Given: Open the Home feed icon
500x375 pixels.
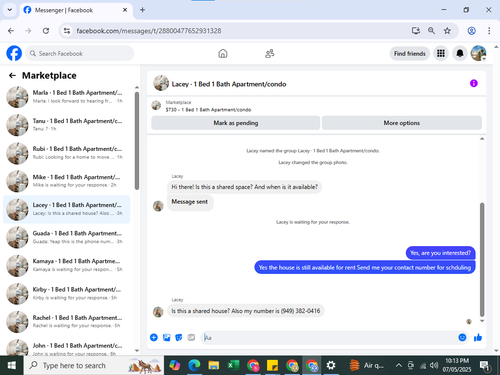Looking at the screenshot, I should [x=223, y=53].
